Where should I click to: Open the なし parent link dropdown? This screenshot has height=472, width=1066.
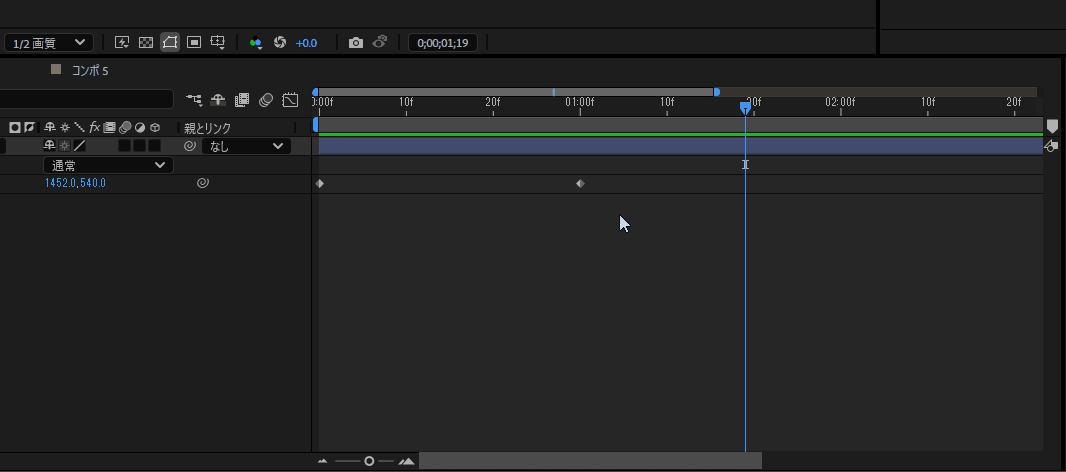[x=246, y=146]
